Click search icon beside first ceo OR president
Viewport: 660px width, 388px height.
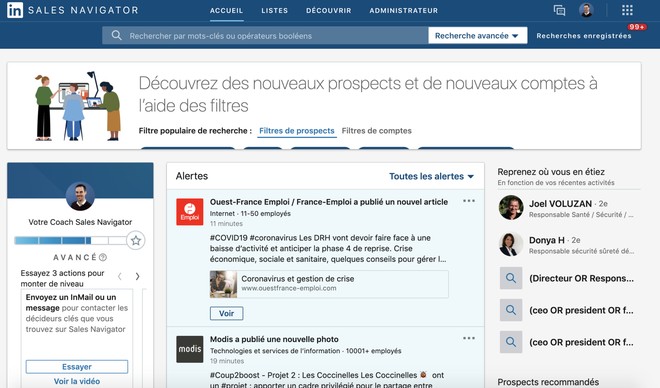pyautogui.click(x=511, y=310)
